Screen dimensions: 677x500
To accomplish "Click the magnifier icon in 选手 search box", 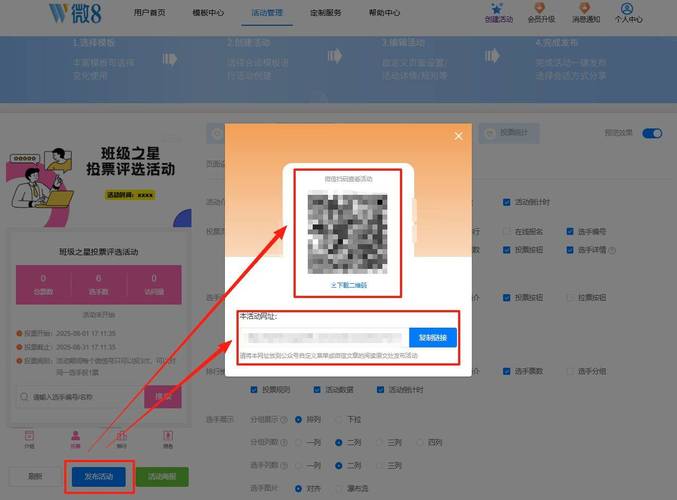I will coord(25,396).
